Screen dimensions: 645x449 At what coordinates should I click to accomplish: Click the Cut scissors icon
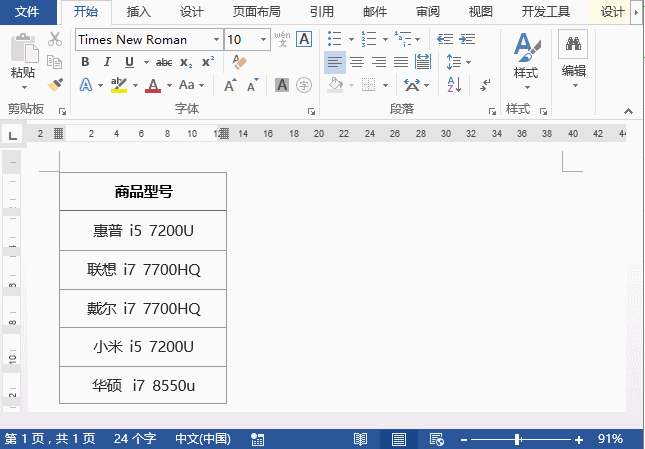click(55, 40)
